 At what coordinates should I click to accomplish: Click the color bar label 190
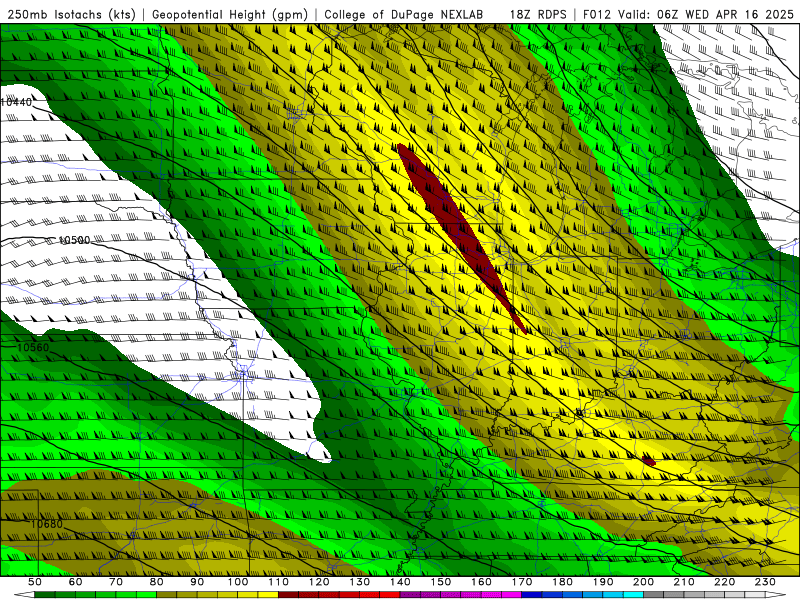603,582
